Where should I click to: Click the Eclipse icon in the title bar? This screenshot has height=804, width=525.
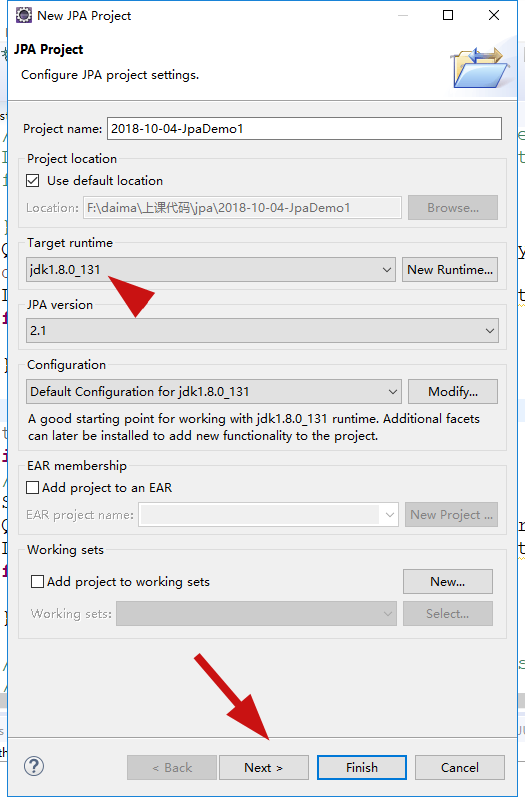[24, 15]
